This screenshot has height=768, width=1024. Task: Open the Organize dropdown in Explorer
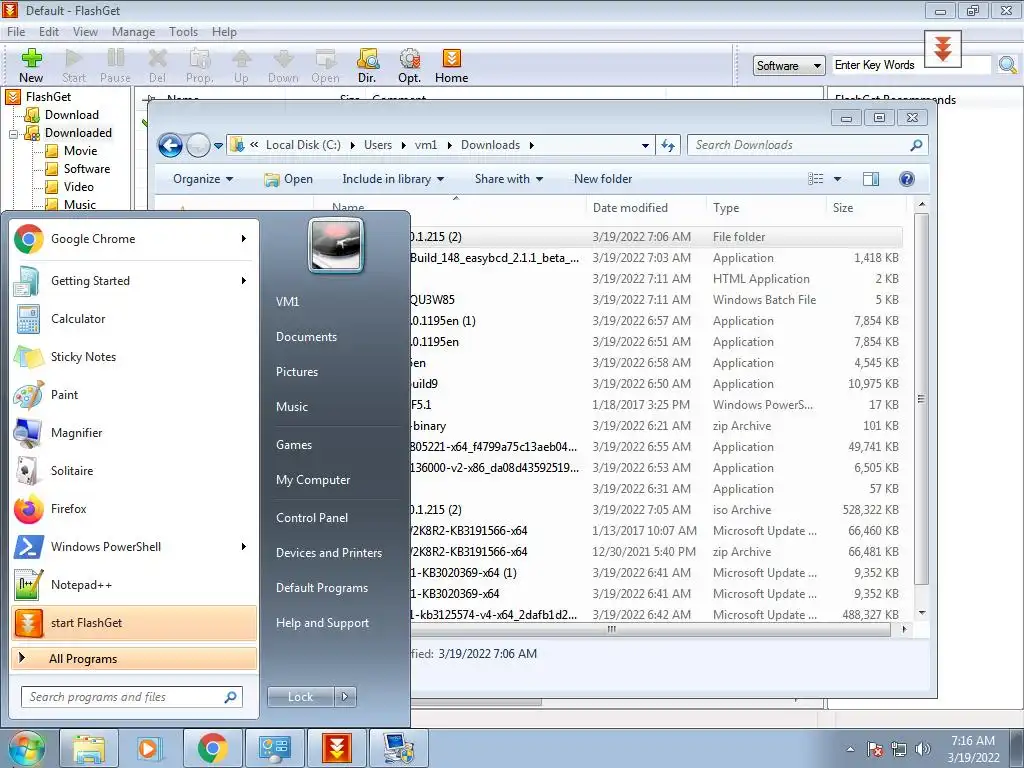[202, 179]
